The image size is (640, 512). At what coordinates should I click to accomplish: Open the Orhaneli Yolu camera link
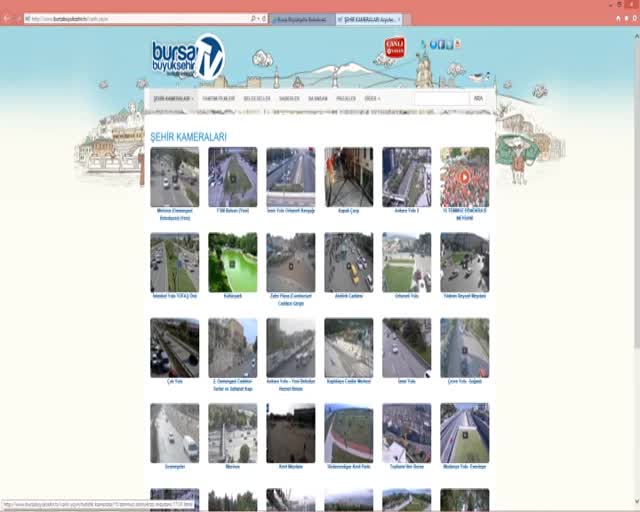[407, 296]
